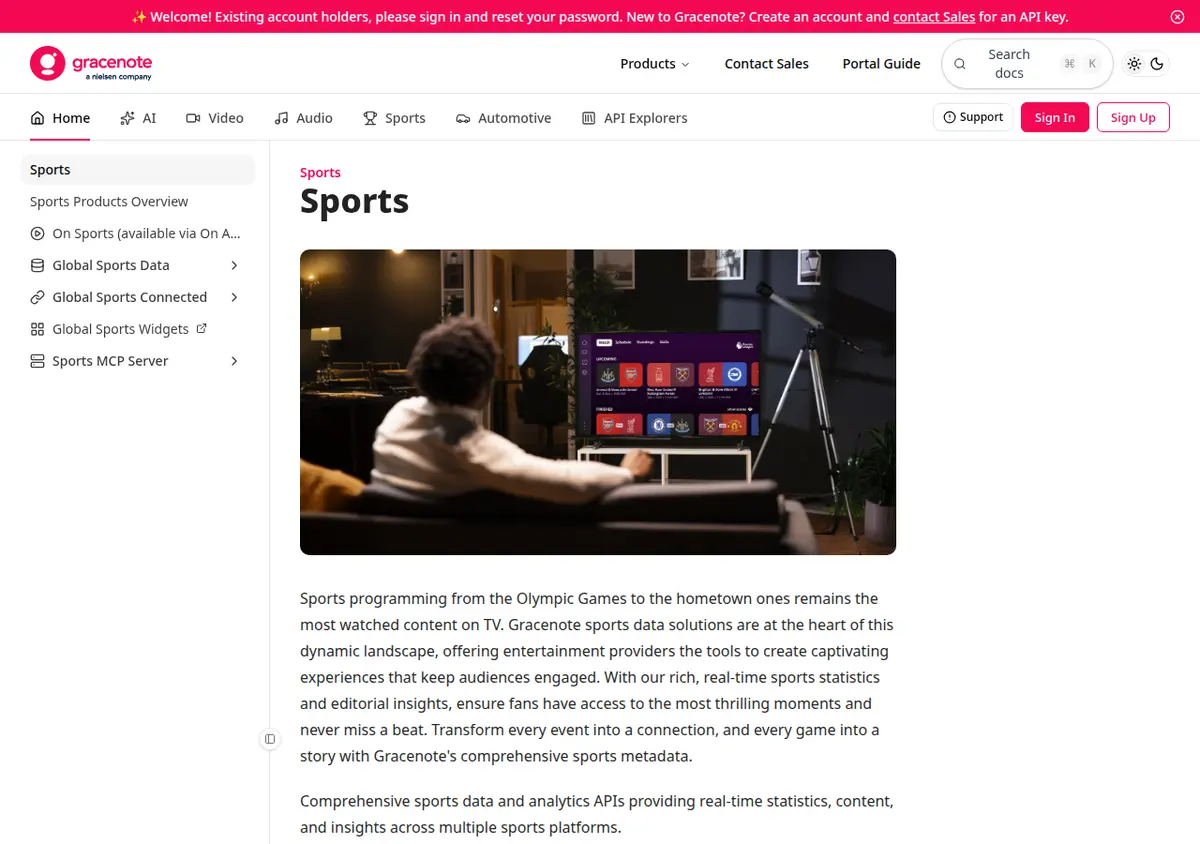Screen dimensions: 1200x844
Task: Click the play icon beside On Sports
Action: 37,234
